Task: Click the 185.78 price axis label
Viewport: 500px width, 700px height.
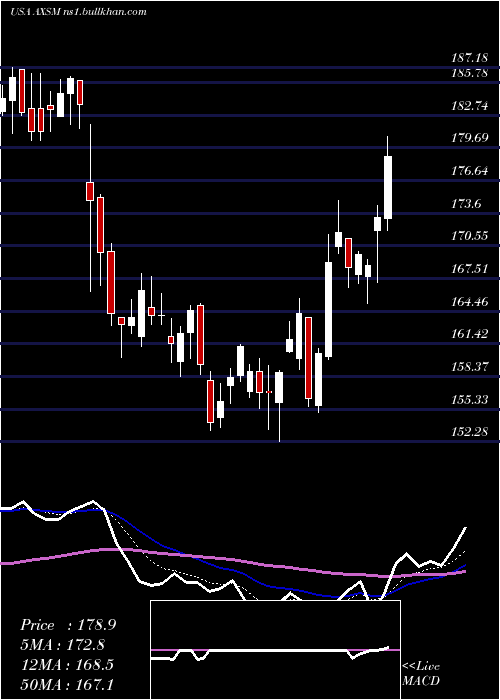Action: click(x=469, y=73)
